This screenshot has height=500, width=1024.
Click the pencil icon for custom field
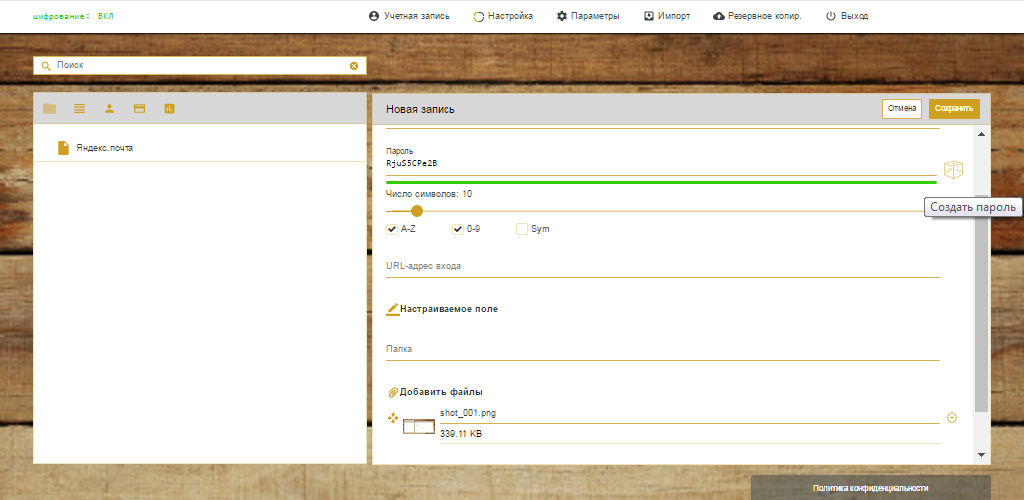392,309
